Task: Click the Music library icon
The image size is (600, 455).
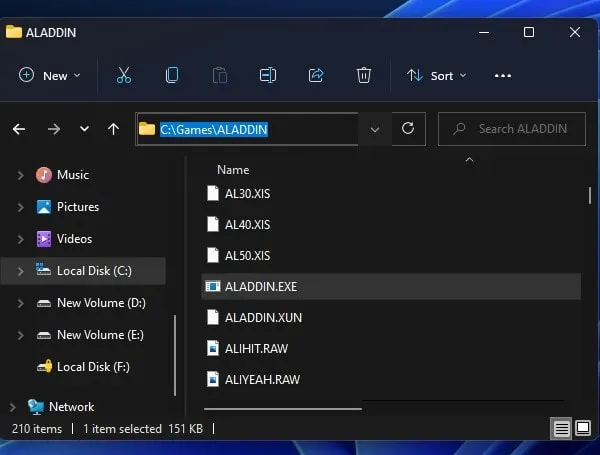Action: tap(44, 175)
